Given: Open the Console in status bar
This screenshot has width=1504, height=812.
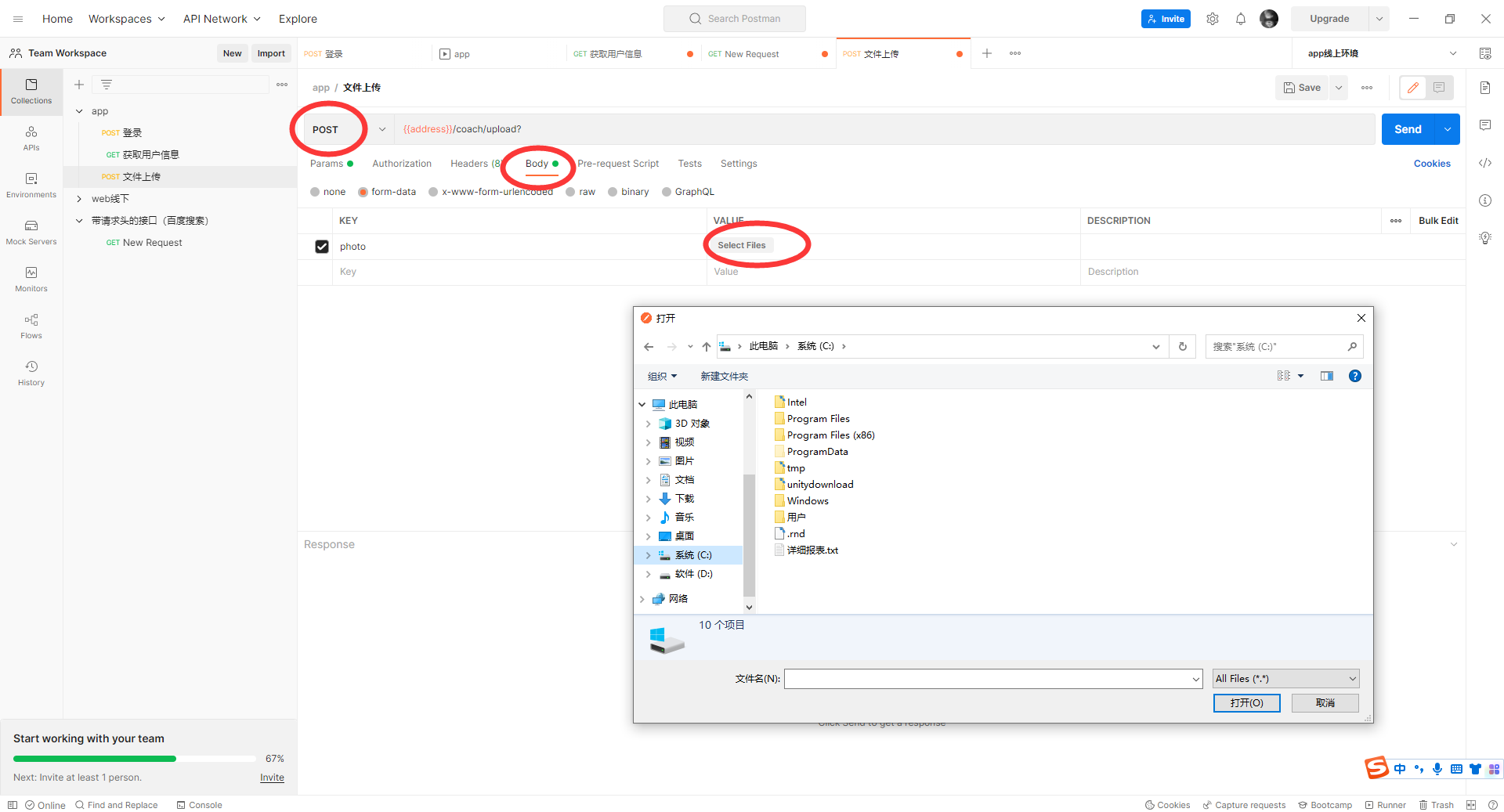Looking at the screenshot, I should 200,805.
